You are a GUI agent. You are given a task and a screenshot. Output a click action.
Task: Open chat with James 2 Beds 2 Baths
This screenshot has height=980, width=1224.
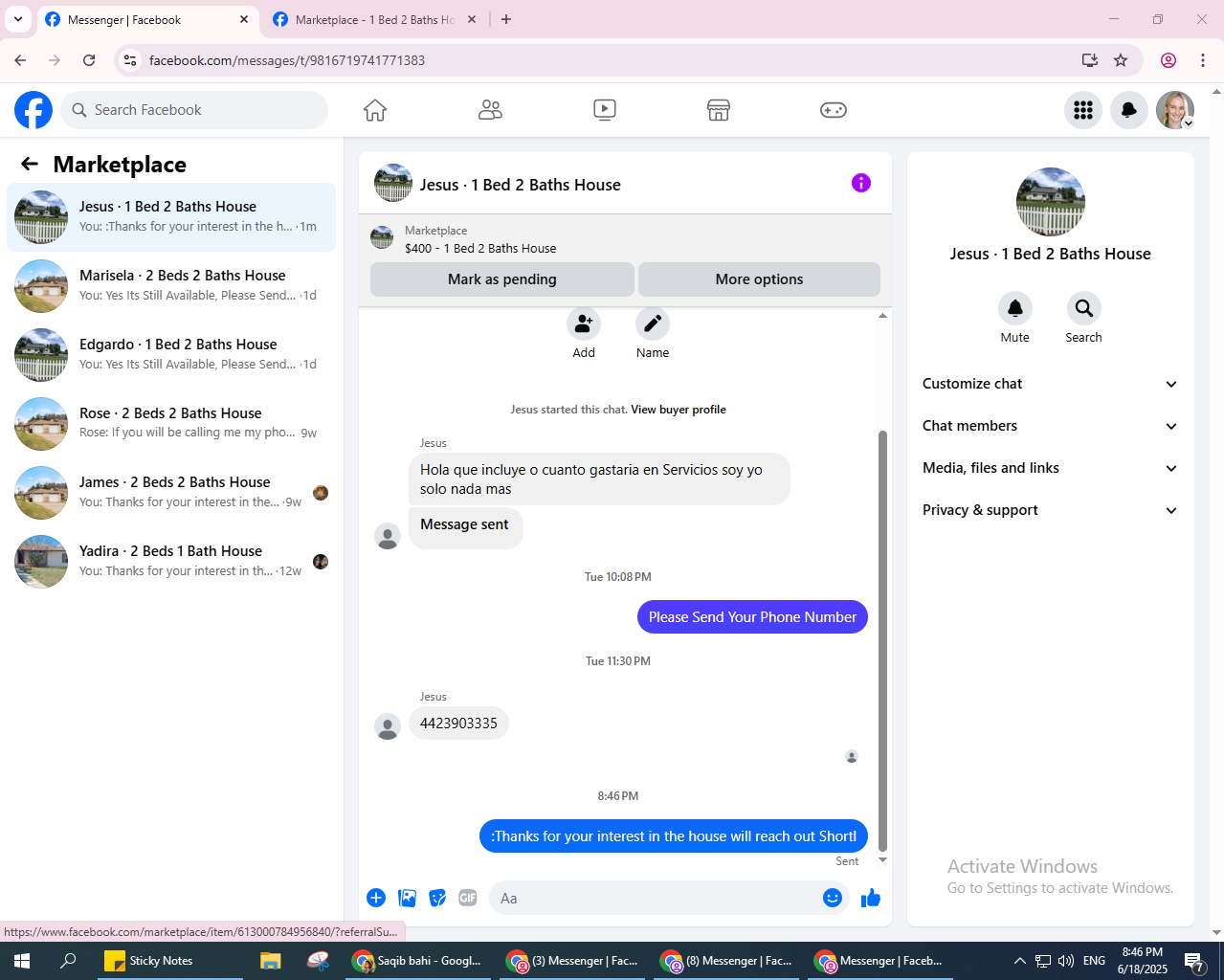click(171, 493)
